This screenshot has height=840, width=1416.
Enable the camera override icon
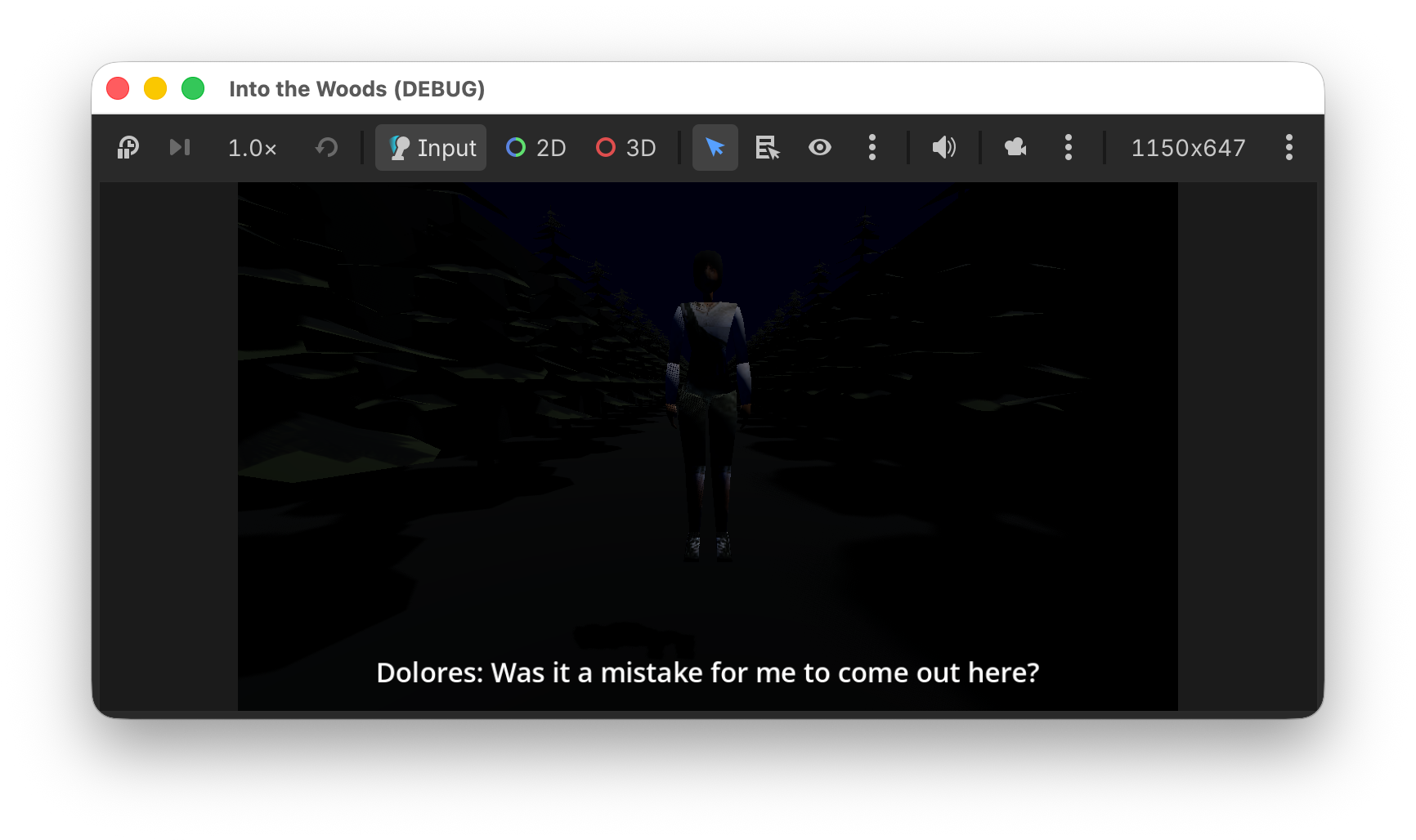point(1016,148)
